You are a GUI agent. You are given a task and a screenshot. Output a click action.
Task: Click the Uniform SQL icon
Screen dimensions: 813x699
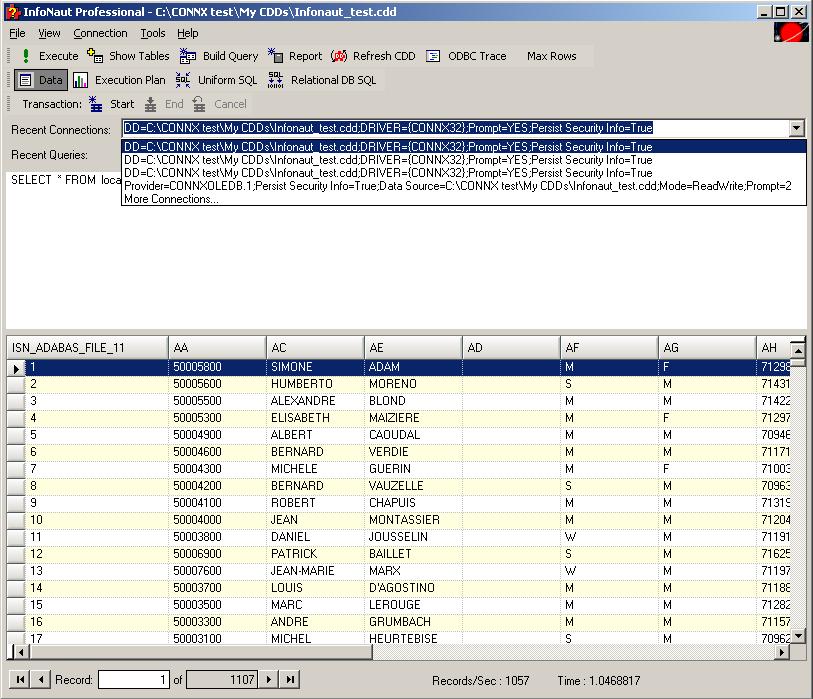183,80
